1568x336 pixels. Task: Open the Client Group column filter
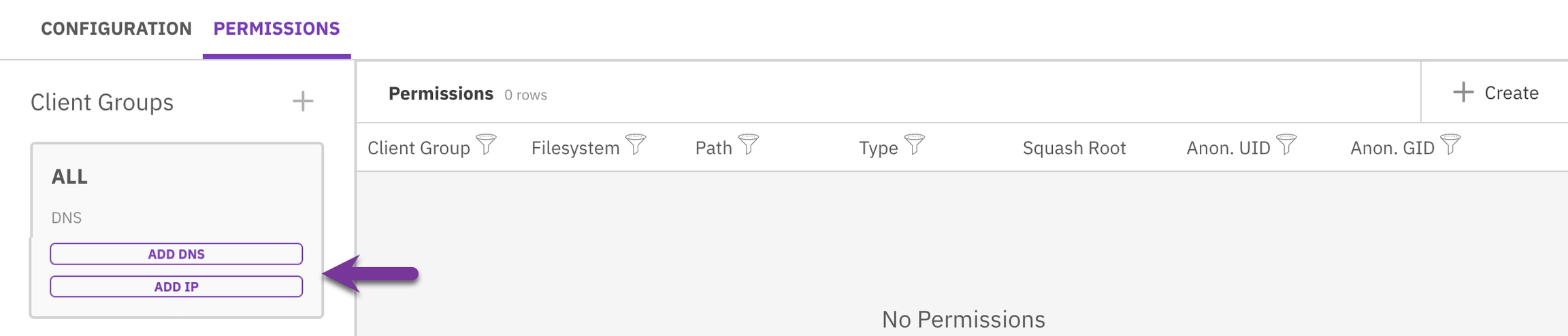pyautogui.click(x=486, y=144)
